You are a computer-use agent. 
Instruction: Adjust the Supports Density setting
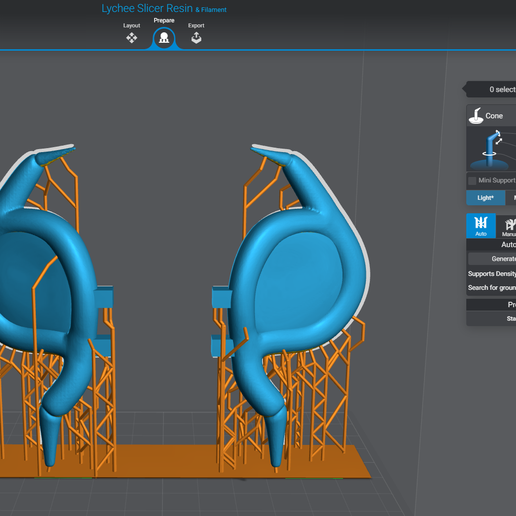(492, 274)
